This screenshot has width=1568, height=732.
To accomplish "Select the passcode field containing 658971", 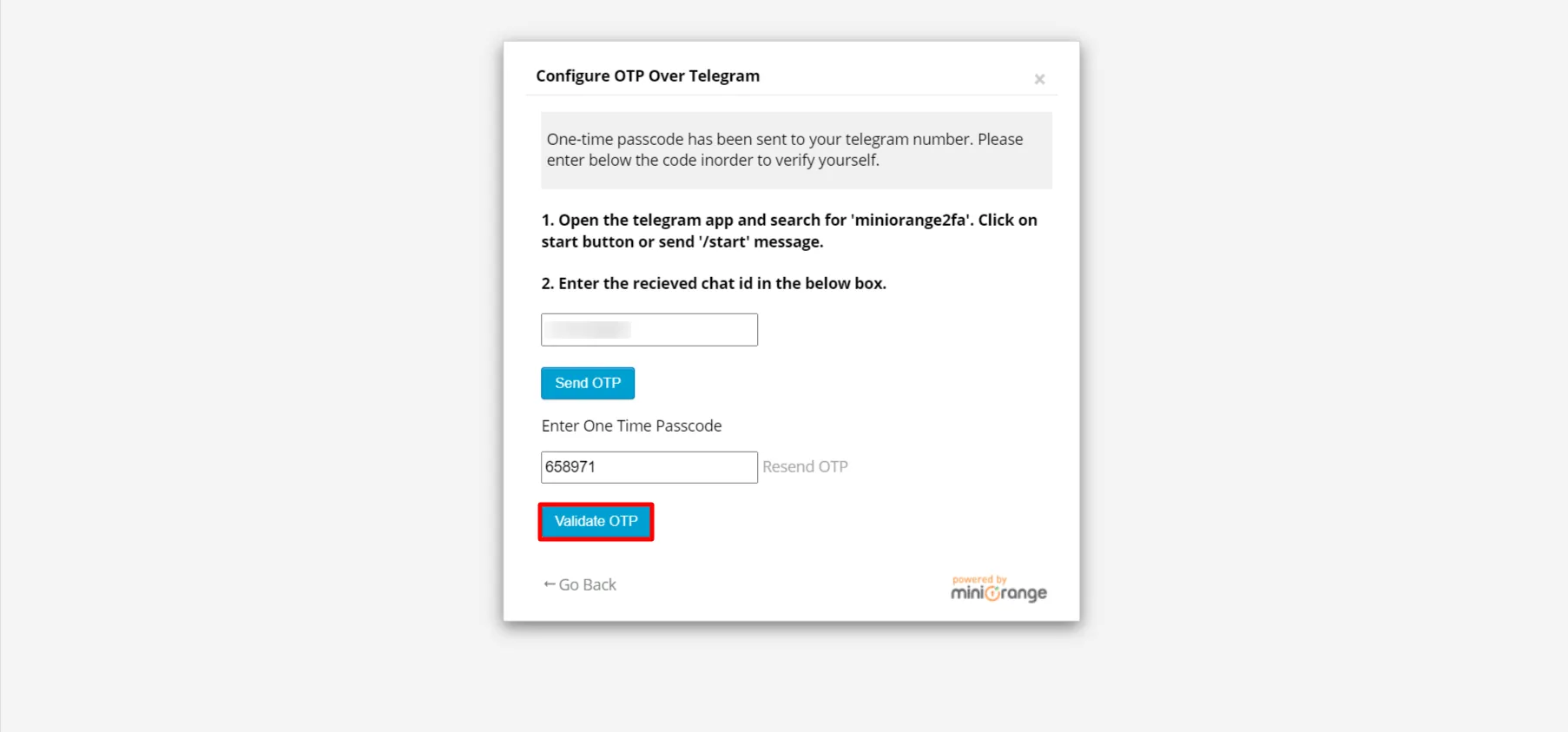I will coord(649,467).
